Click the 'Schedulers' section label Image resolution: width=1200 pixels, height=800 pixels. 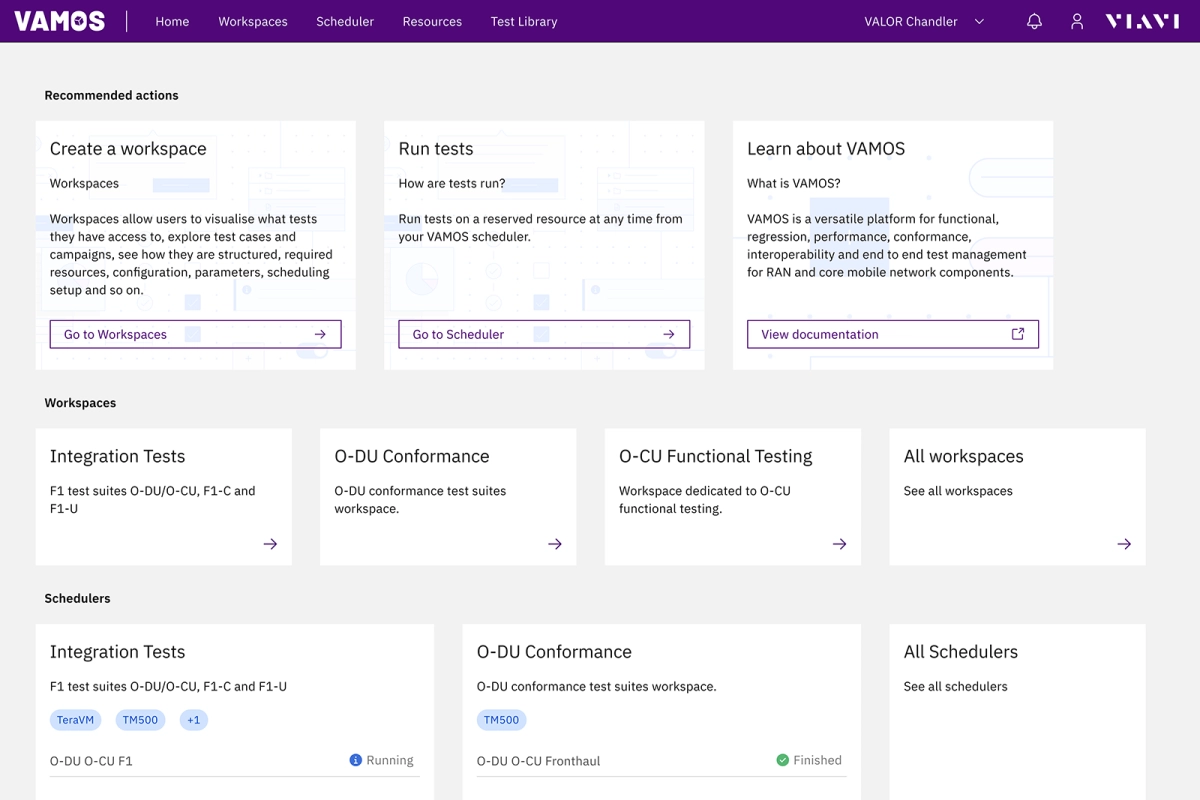coord(77,599)
